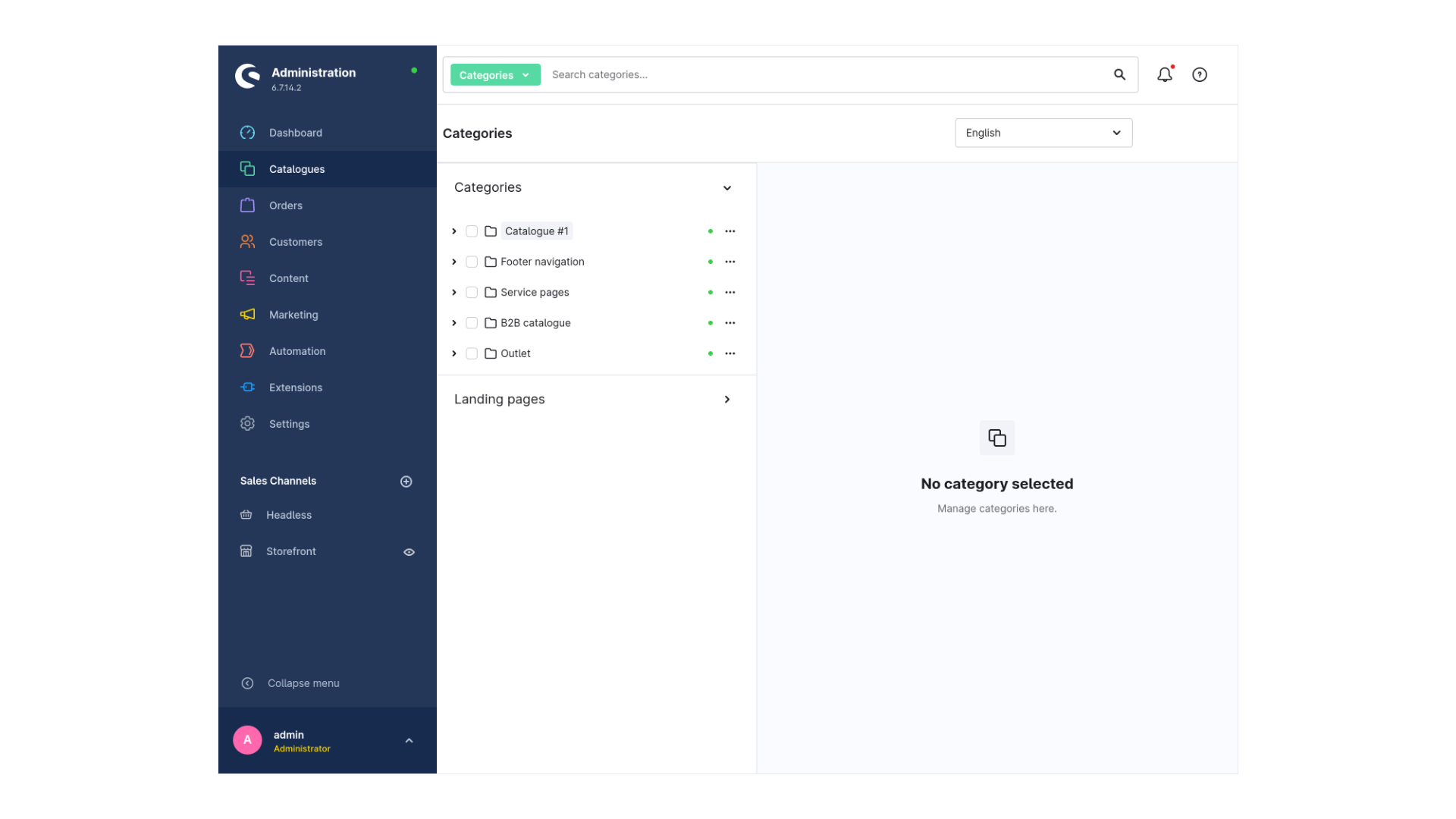Click the admin avatar
This screenshot has height=819, width=1456.
[247, 740]
